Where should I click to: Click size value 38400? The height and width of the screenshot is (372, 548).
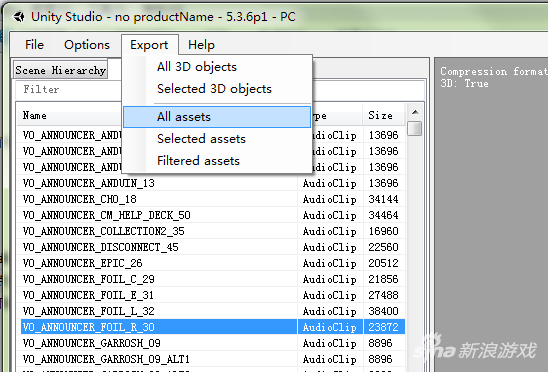point(383,311)
